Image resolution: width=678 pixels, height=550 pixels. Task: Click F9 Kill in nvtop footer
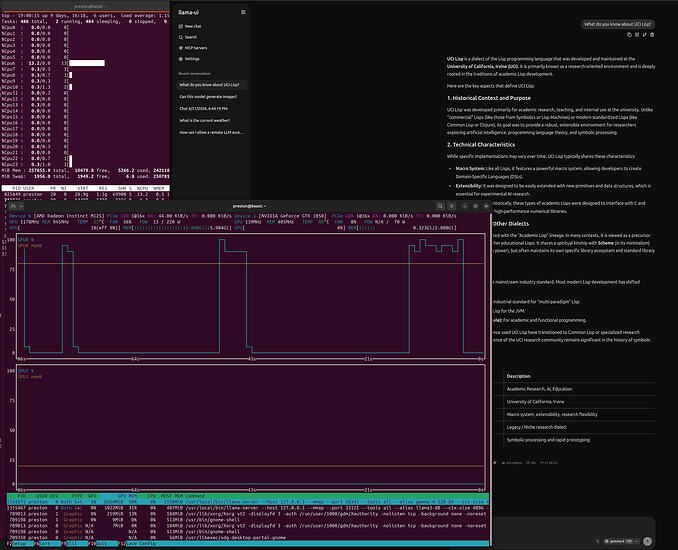[x=74, y=544]
